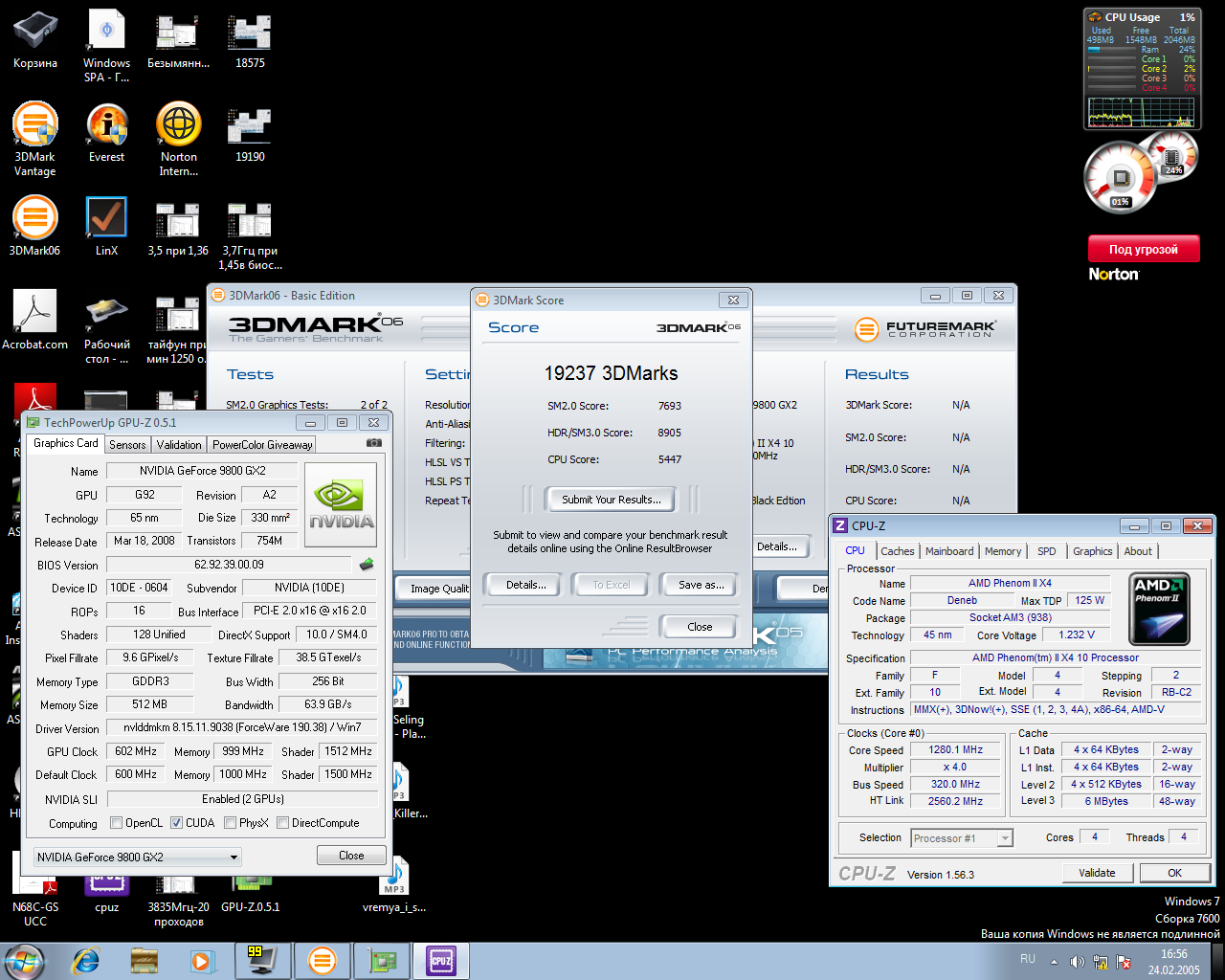Open the Acrobat.com desktop shortcut
This screenshot has height=980, width=1225.
[x=35, y=321]
